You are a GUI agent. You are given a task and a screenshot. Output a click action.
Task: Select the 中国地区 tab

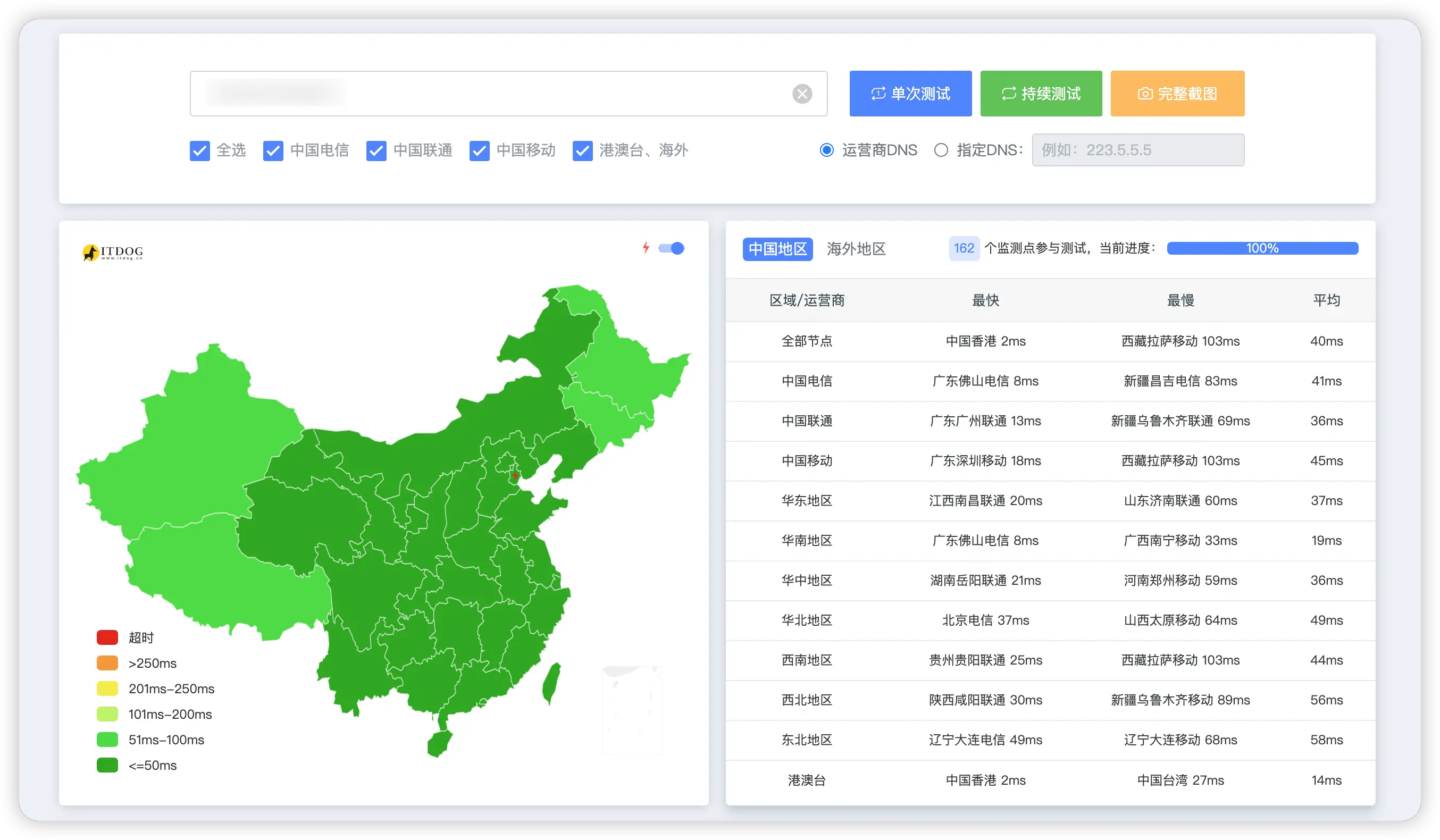[777, 249]
